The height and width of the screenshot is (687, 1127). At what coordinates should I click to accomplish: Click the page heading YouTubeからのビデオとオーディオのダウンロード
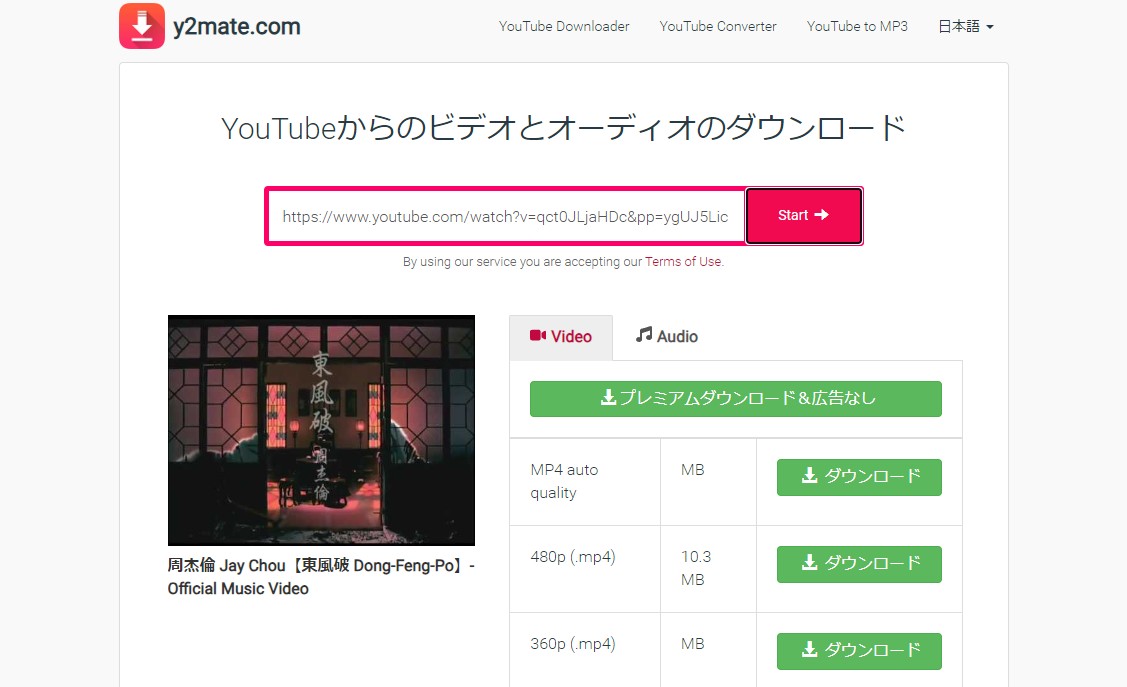[564, 128]
